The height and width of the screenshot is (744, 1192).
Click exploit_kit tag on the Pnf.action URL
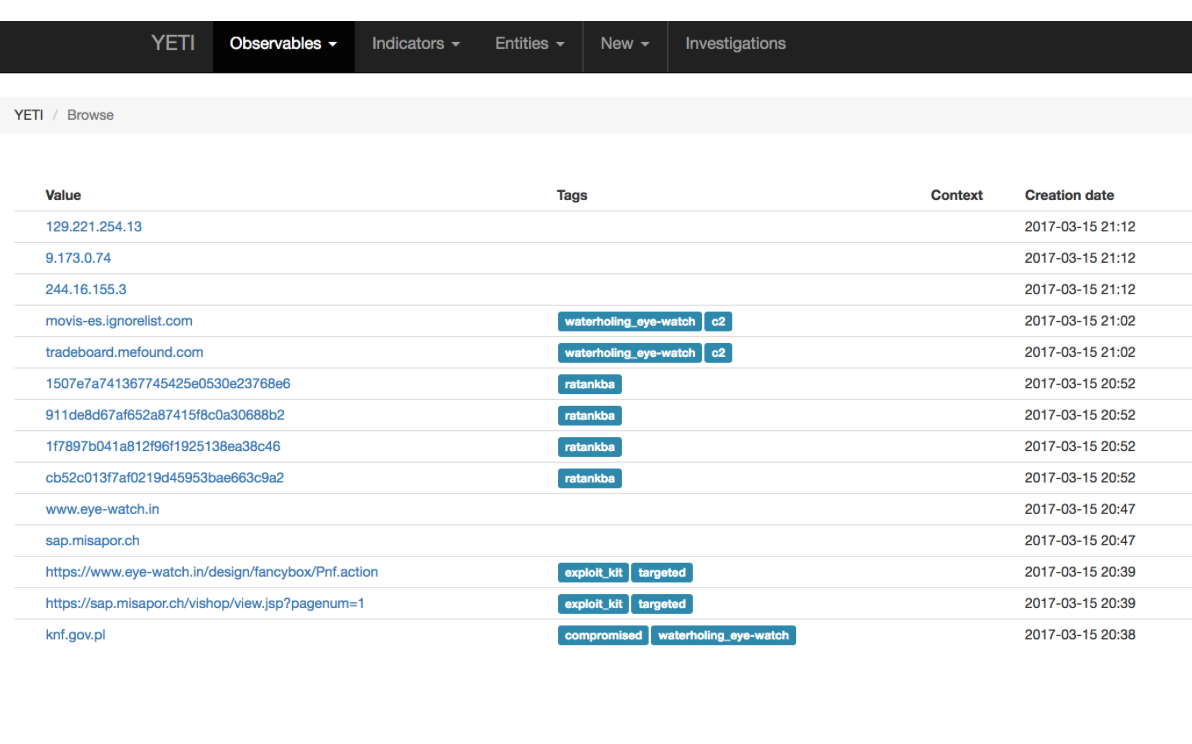tap(593, 573)
